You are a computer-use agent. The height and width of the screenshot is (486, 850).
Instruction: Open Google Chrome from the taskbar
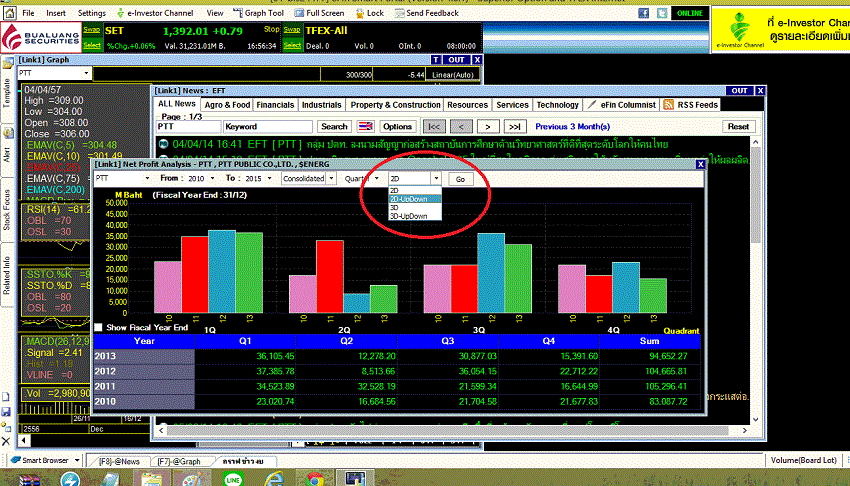pyautogui.click(x=314, y=479)
